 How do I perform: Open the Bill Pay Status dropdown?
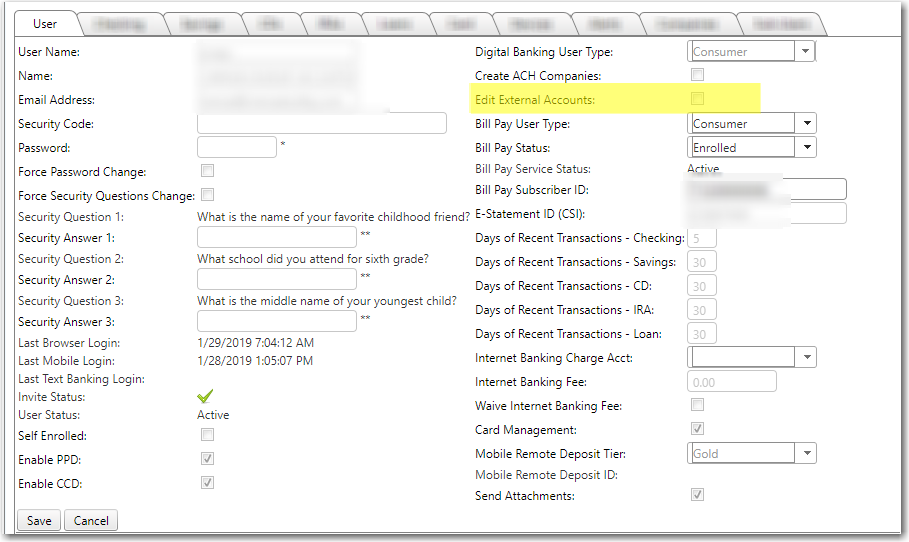(806, 148)
